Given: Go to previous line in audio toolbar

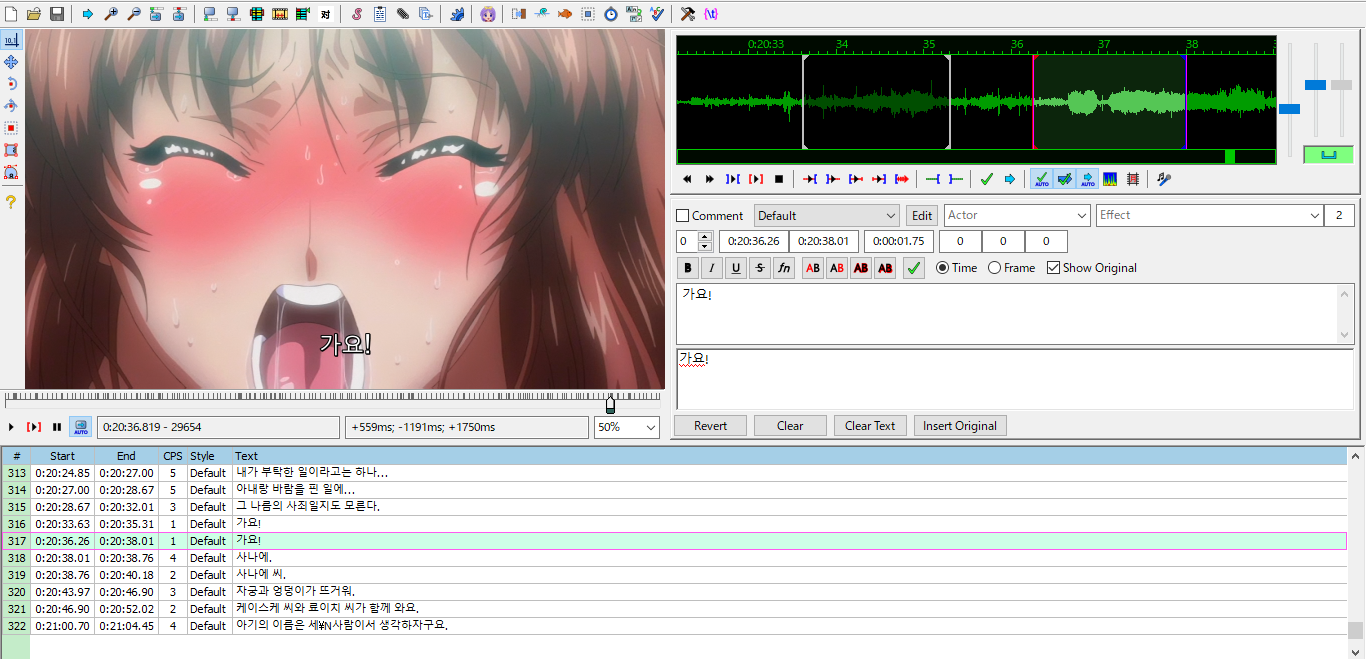Looking at the screenshot, I should click(x=687, y=179).
